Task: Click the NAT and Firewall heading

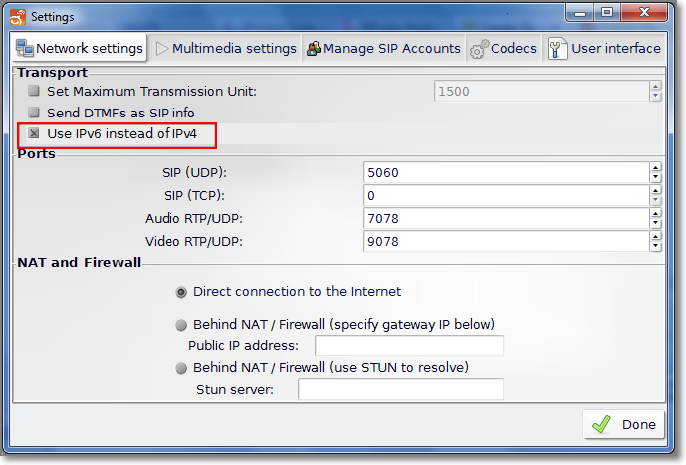Action: tap(79, 262)
